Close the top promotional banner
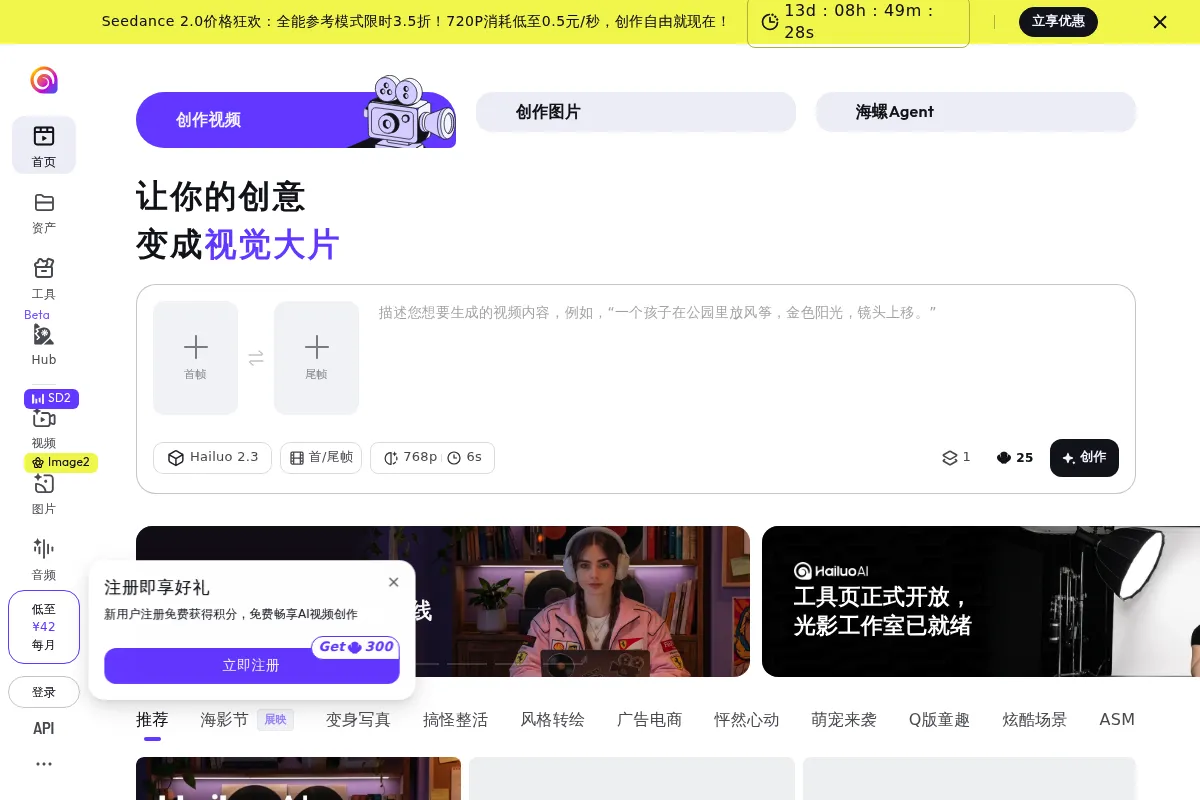The width and height of the screenshot is (1200, 800). click(x=1160, y=22)
